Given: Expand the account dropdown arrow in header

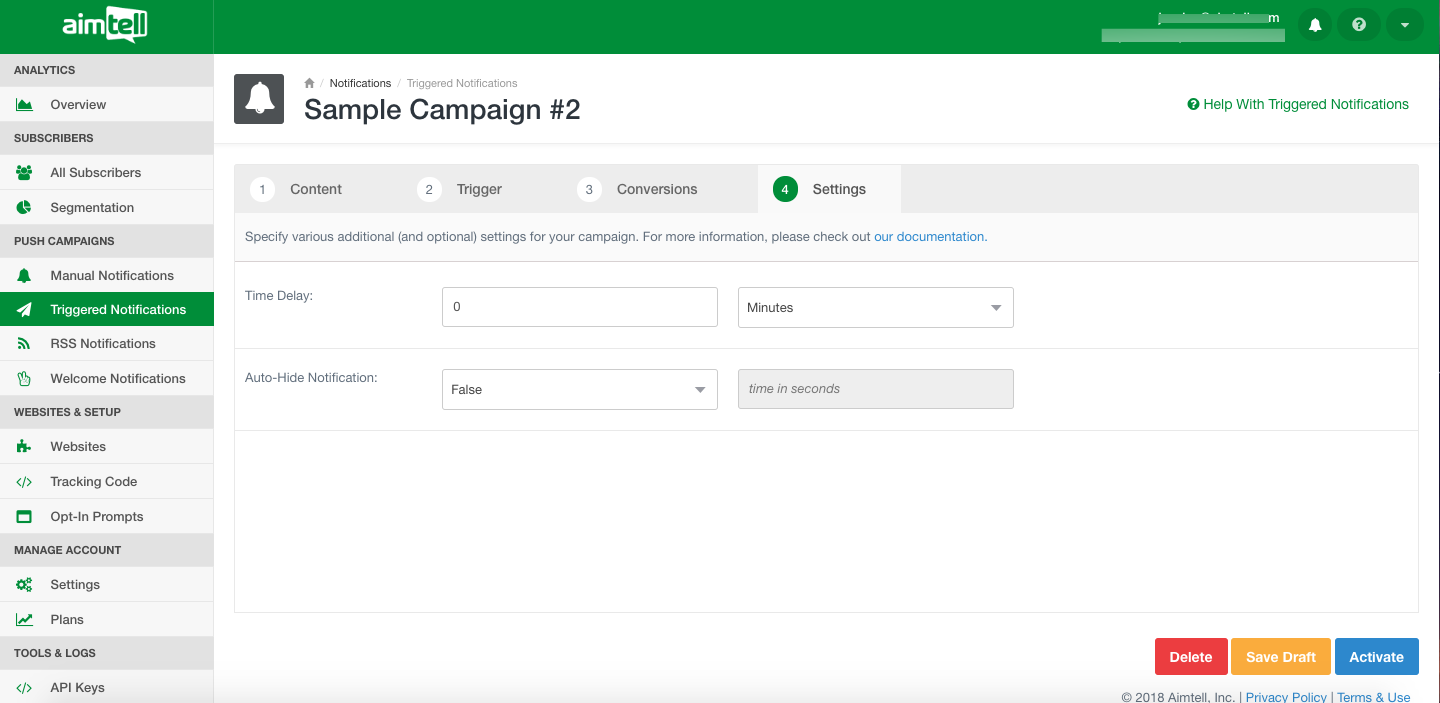Looking at the screenshot, I should point(1404,25).
